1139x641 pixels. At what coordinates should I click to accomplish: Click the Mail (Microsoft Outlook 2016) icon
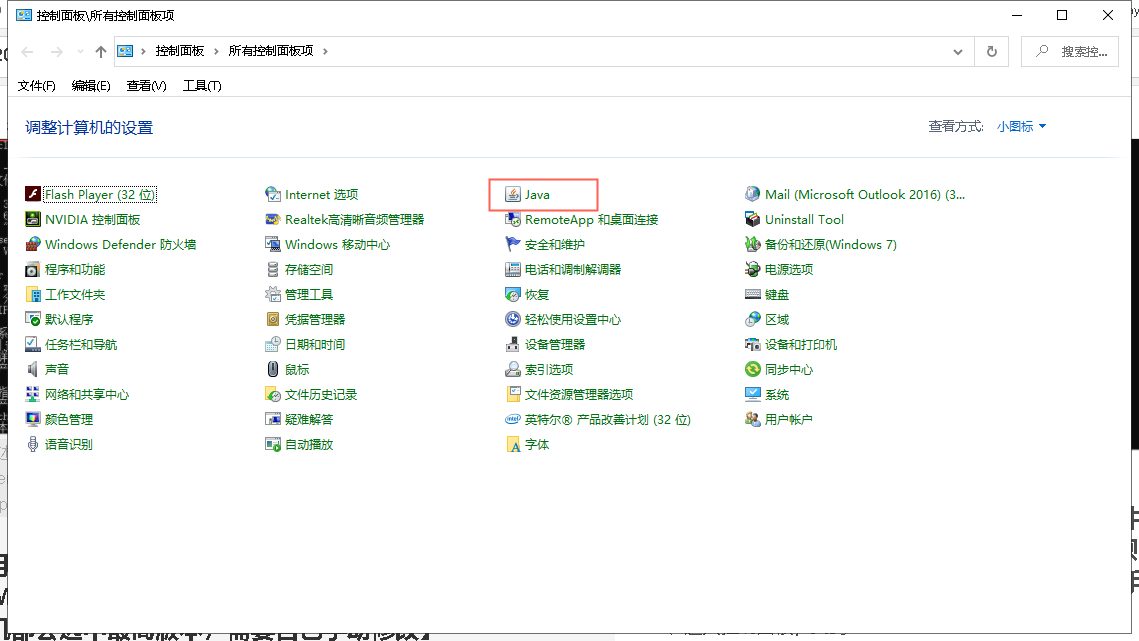click(x=753, y=194)
